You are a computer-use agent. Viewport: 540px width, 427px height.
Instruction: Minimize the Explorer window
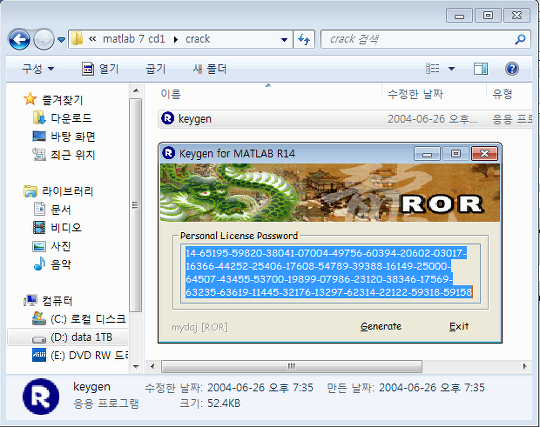(459, 15)
